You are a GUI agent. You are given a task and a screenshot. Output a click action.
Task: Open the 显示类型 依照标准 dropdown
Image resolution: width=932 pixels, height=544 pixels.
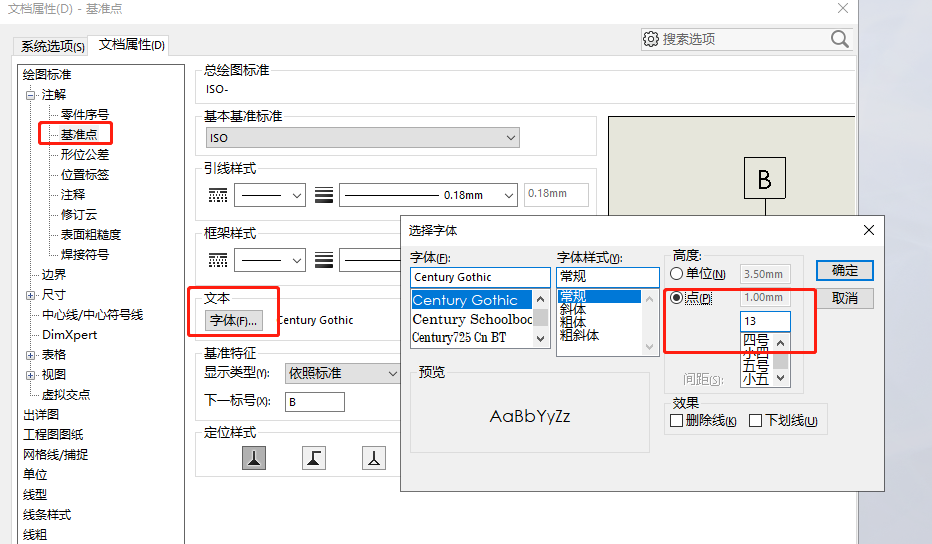point(342,373)
